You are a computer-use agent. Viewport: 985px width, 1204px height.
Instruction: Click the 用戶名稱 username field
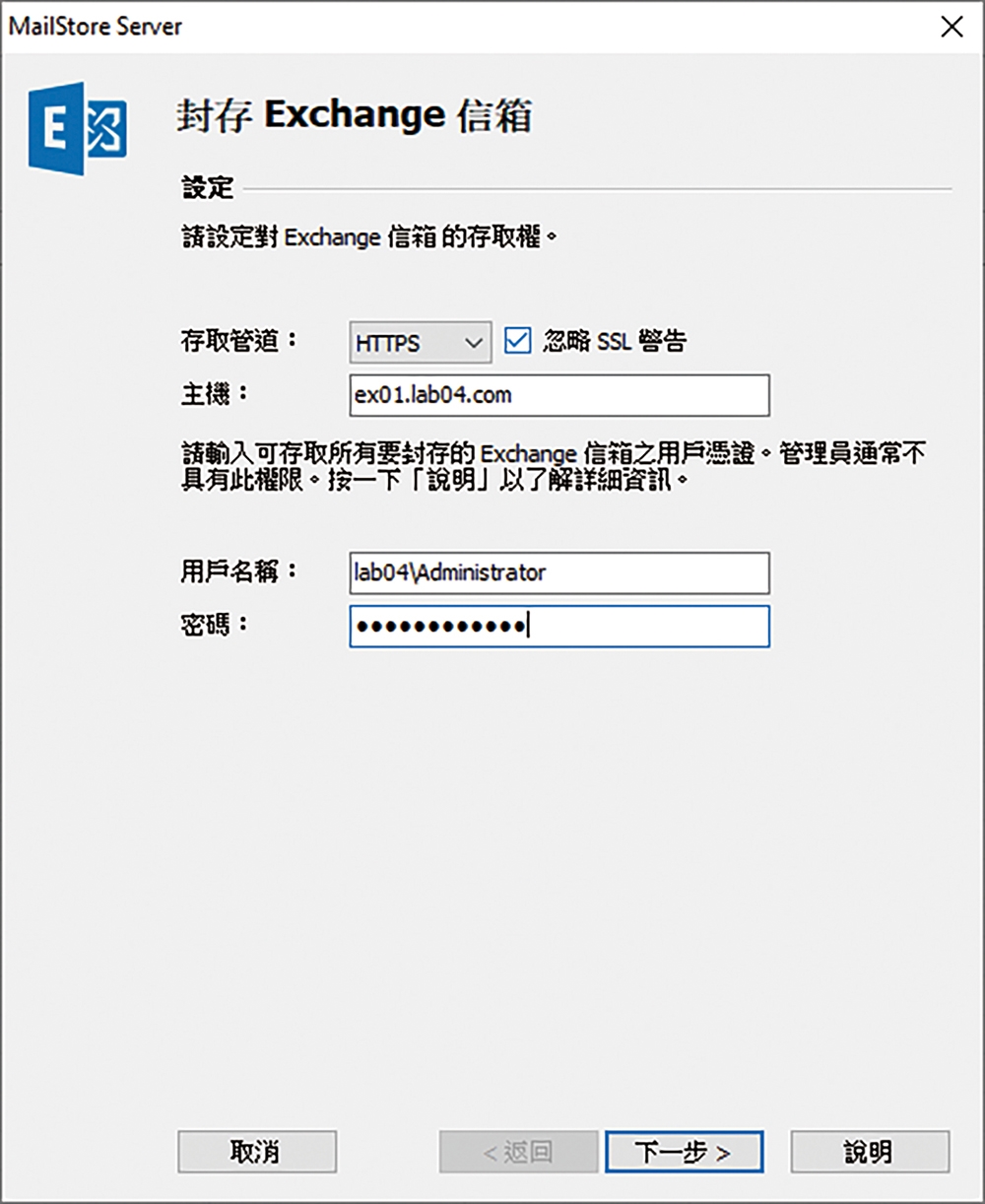[x=559, y=572]
